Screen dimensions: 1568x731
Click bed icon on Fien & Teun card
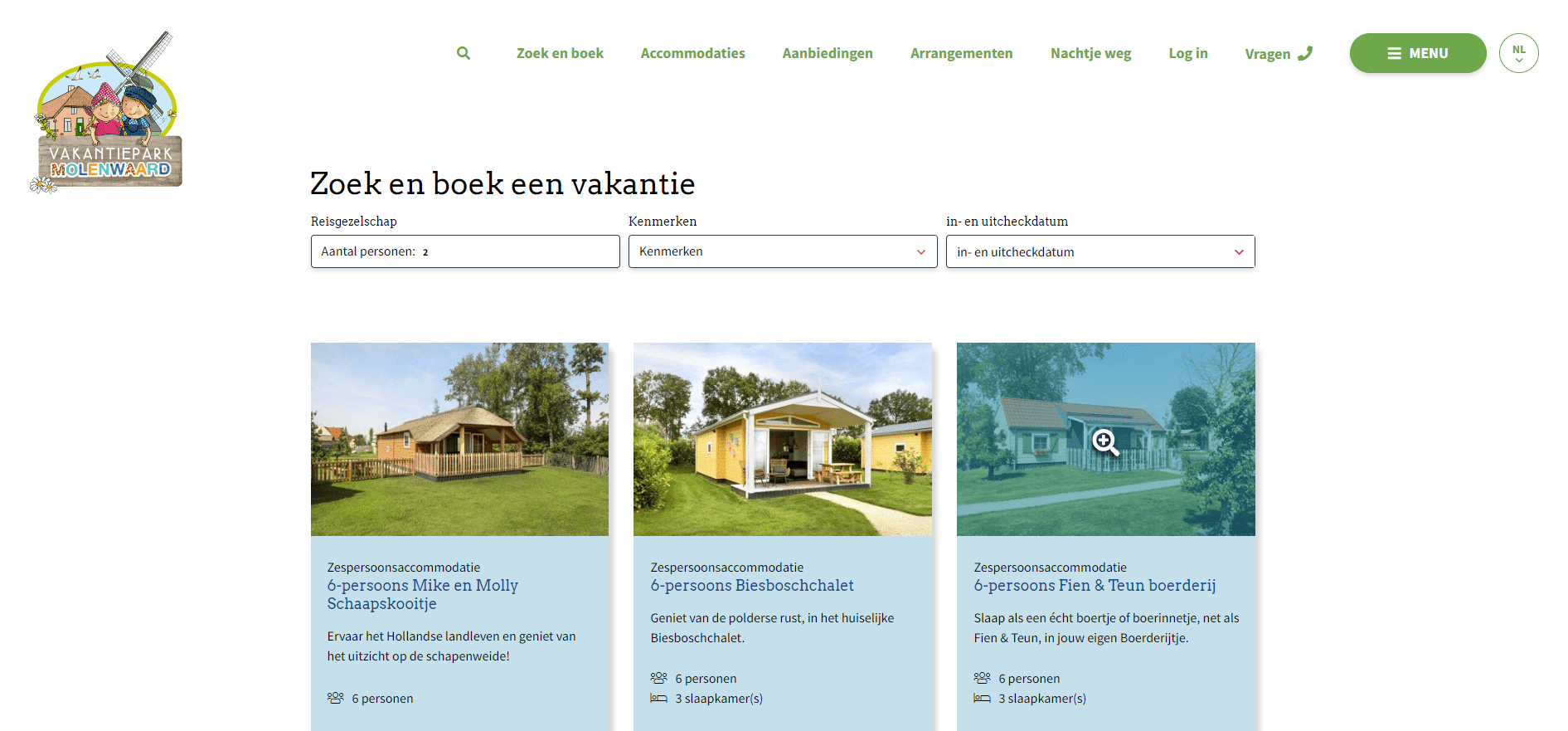(x=982, y=699)
